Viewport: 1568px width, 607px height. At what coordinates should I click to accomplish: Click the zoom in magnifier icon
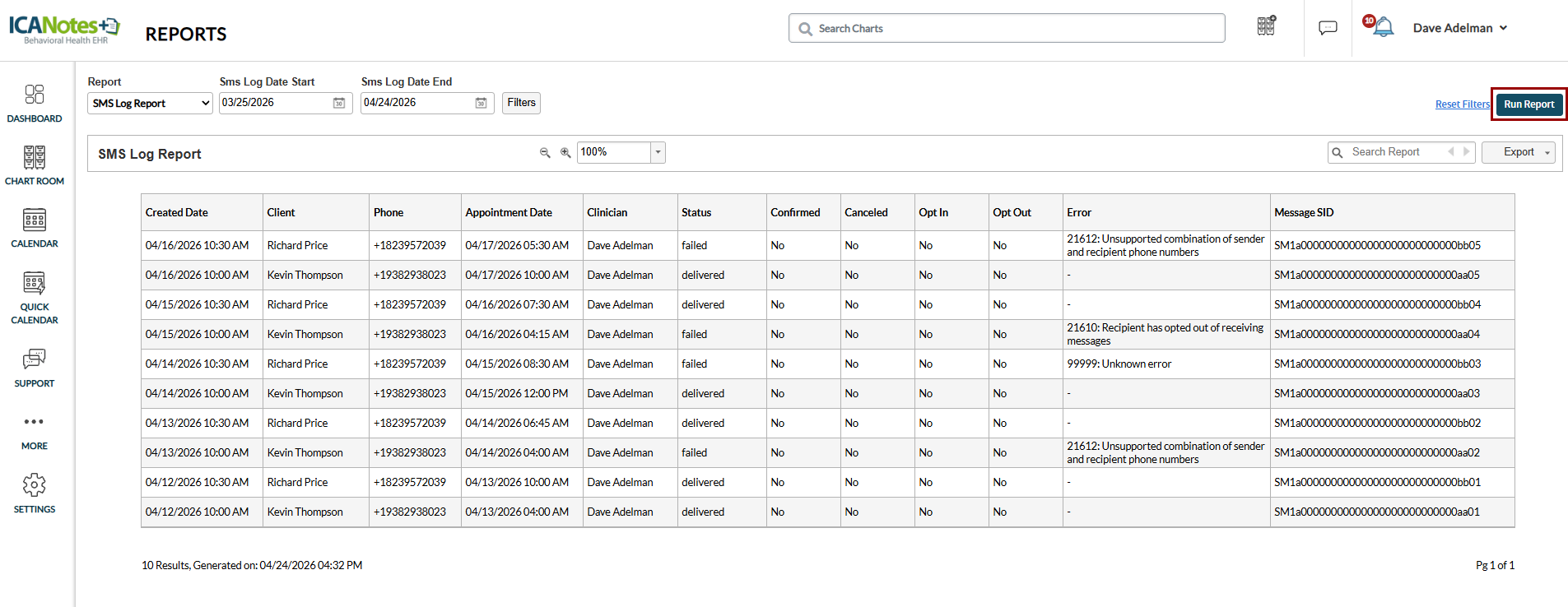pyautogui.click(x=565, y=153)
